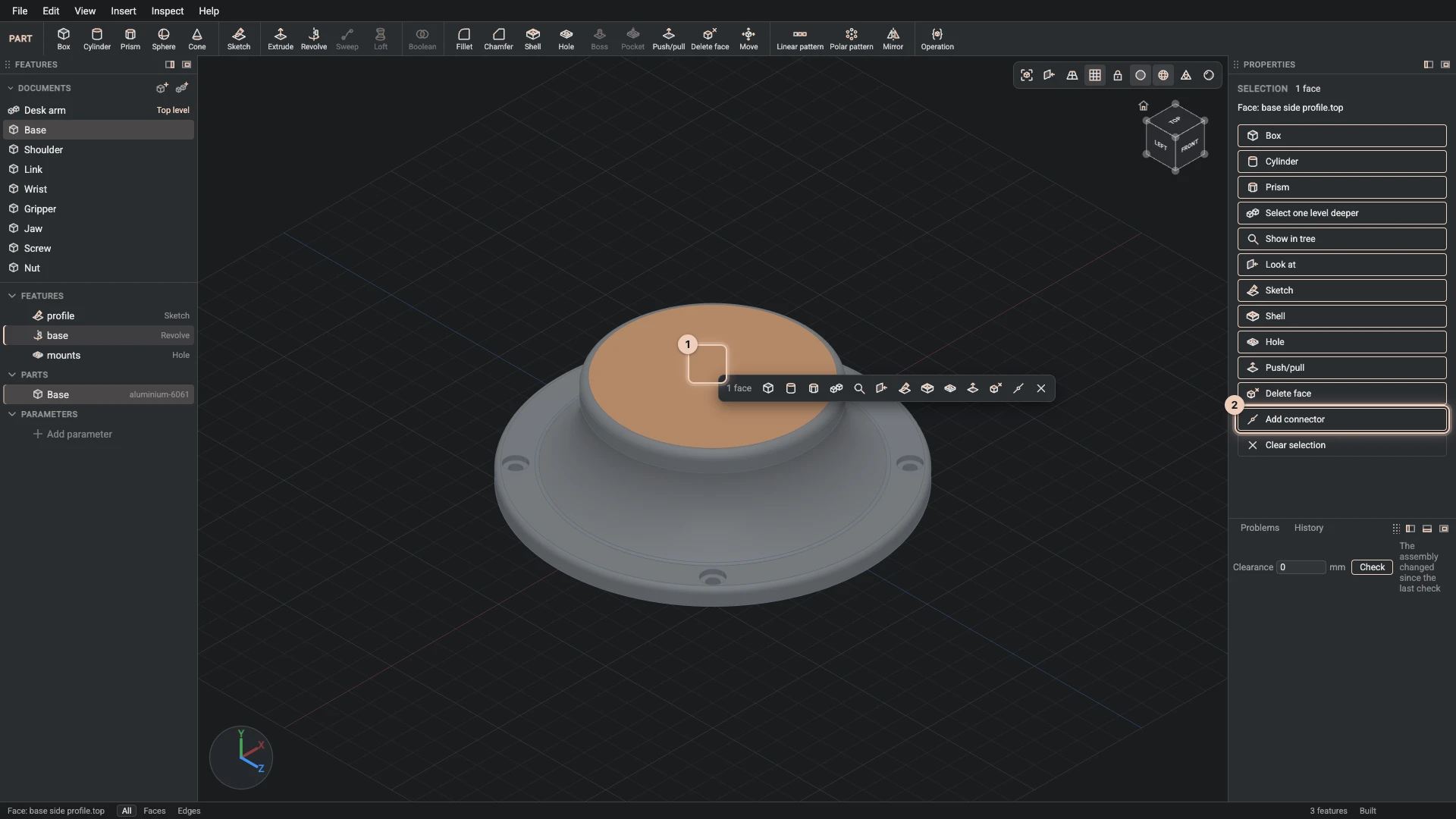Select the Hole tool in toolbar
The image size is (1456, 819).
tap(566, 39)
